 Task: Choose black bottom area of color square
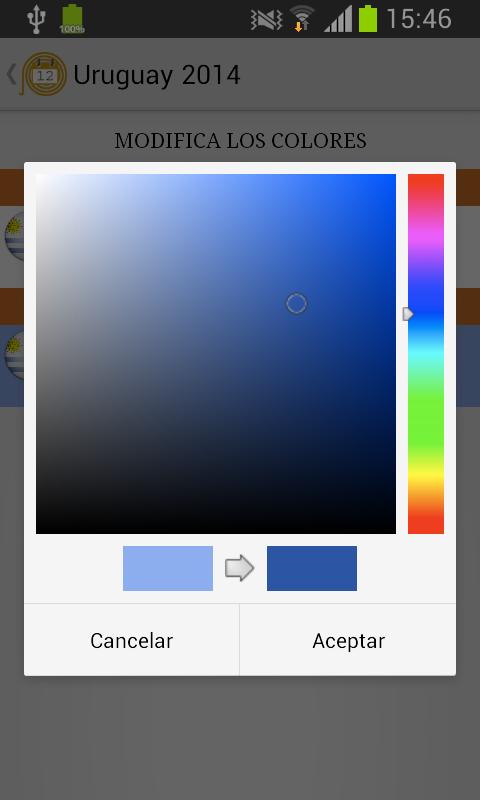click(x=216, y=528)
